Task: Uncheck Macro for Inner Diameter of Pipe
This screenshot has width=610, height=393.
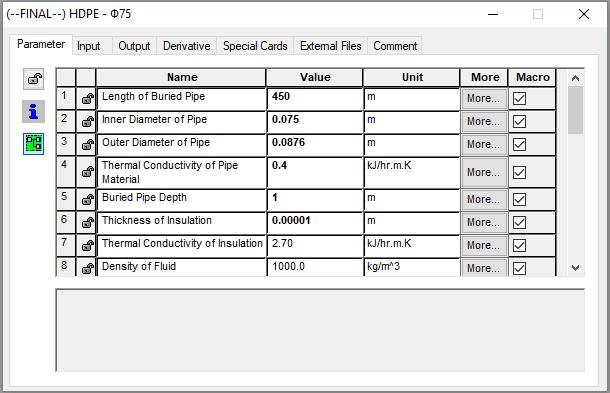Action: coord(519,121)
